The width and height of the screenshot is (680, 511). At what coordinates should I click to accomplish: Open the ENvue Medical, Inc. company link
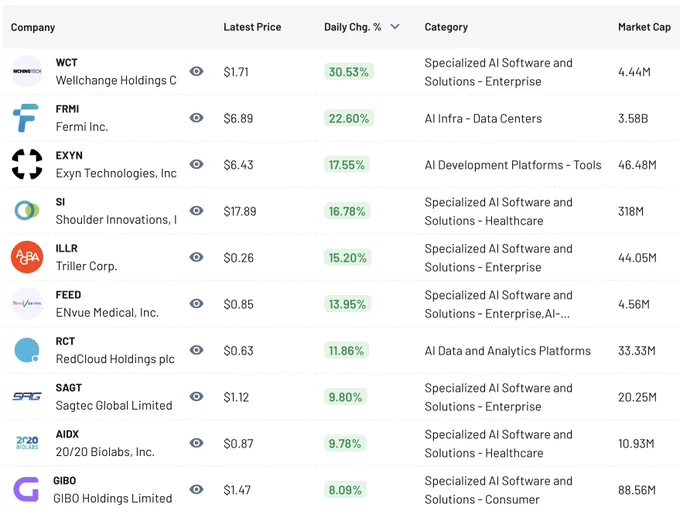(x=107, y=312)
